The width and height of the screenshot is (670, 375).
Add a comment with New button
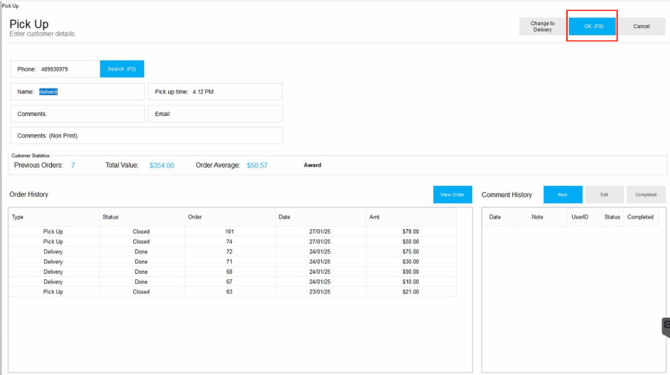(x=563, y=194)
